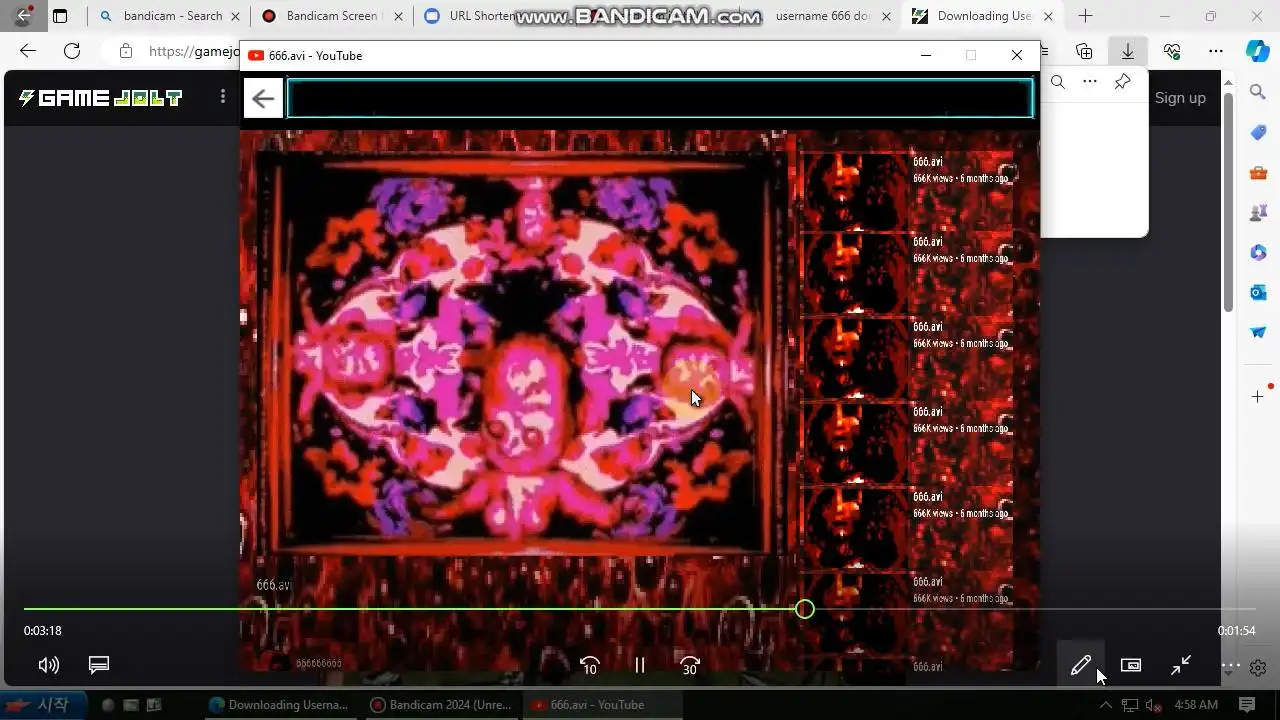Search downloads magnifier in Downloads popup

tap(1058, 82)
